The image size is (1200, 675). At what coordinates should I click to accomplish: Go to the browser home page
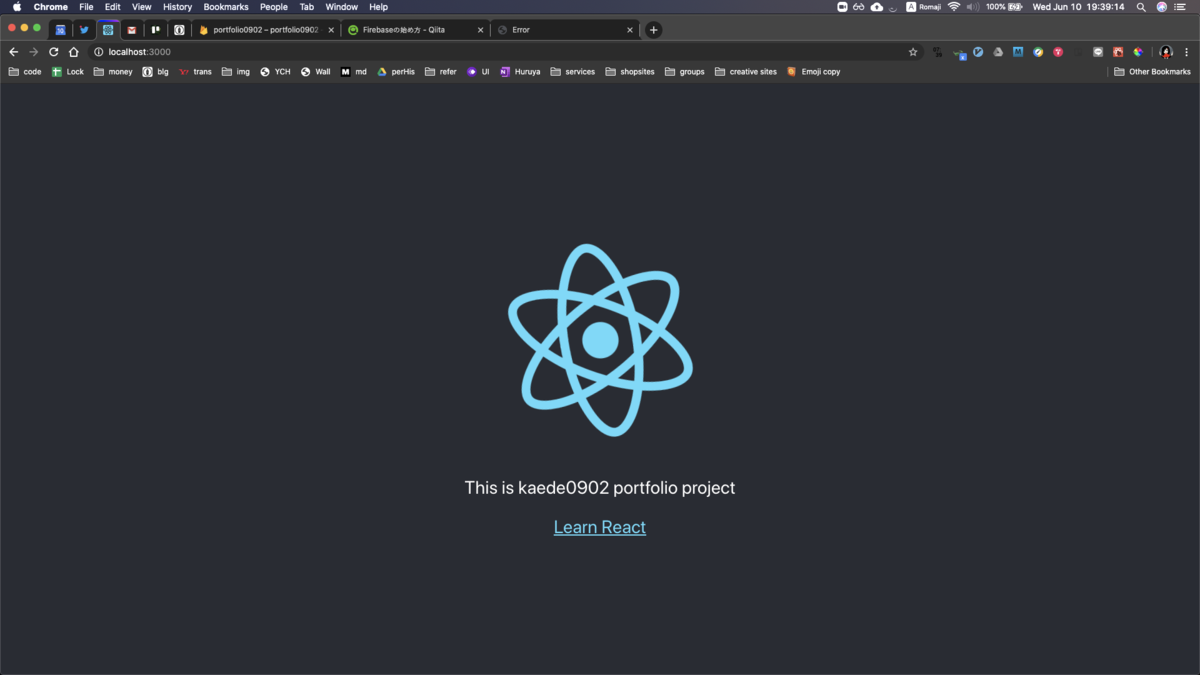74,52
